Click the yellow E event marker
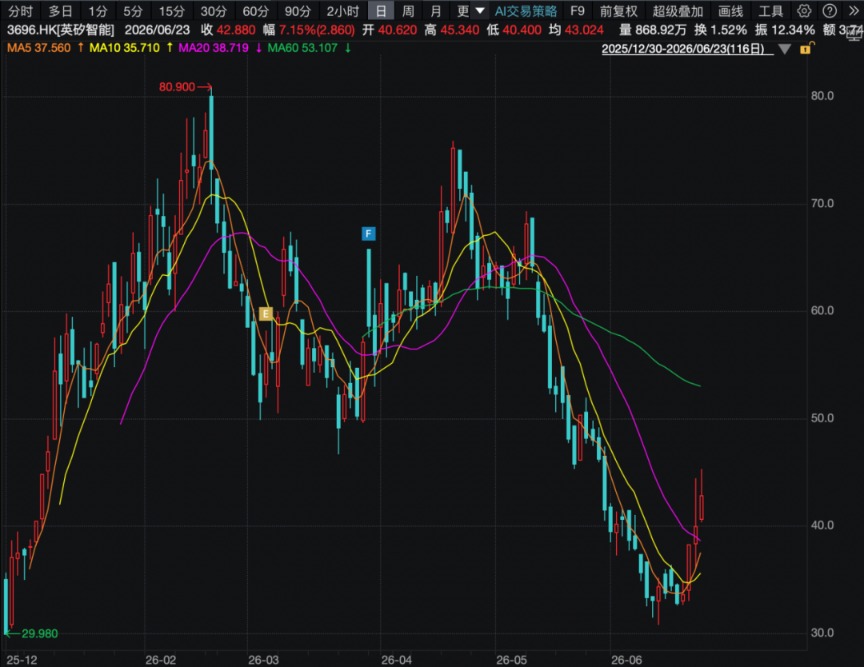Image resolution: width=864 pixels, height=667 pixels. click(266, 314)
